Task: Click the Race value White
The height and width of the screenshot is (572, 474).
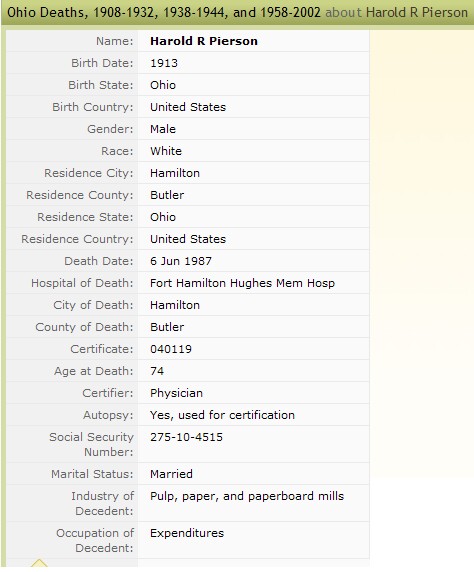Action: [x=166, y=151]
